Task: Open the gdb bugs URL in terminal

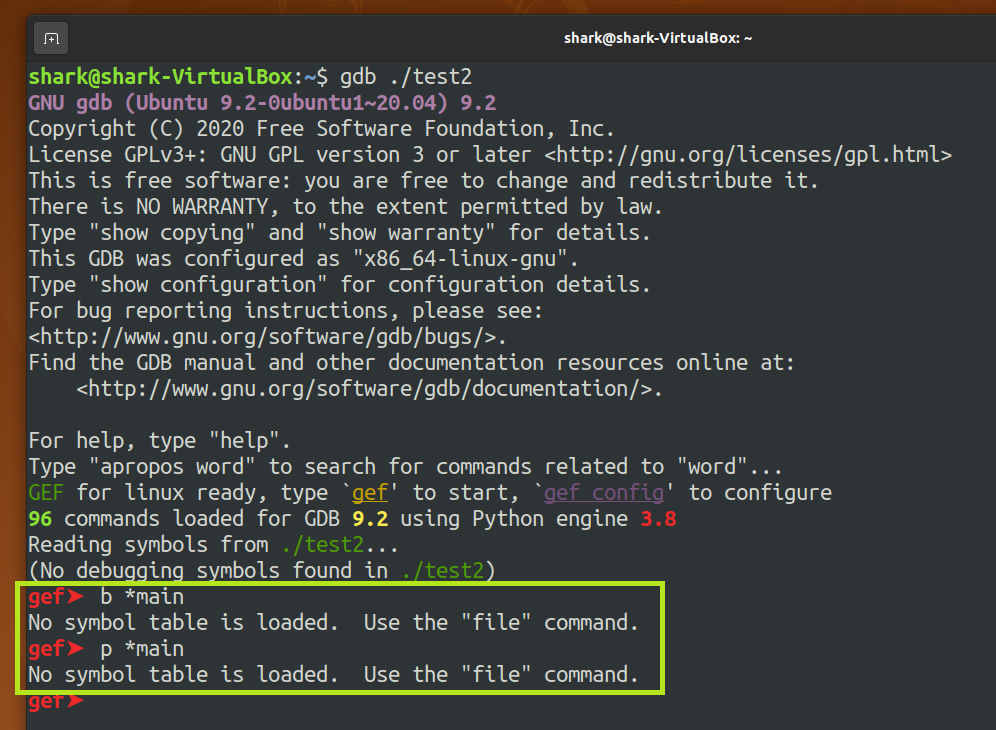Action: tap(262, 337)
